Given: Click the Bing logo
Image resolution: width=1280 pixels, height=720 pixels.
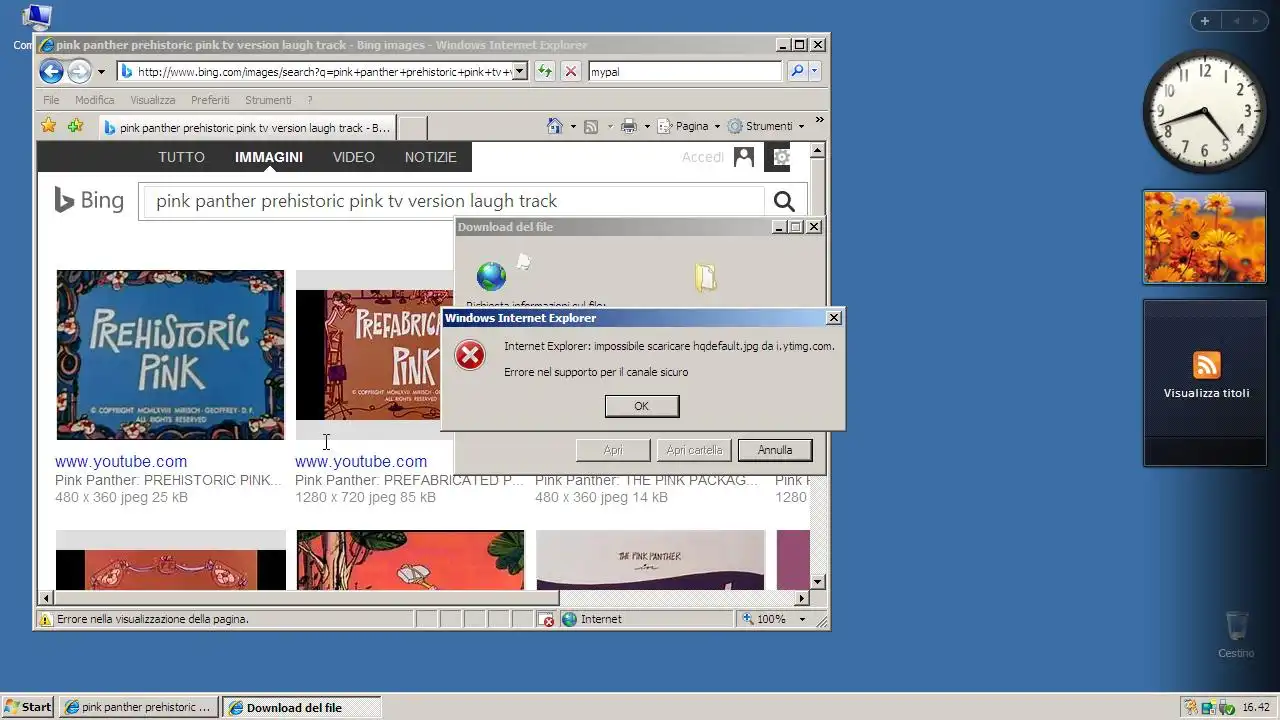Looking at the screenshot, I should coord(89,200).
